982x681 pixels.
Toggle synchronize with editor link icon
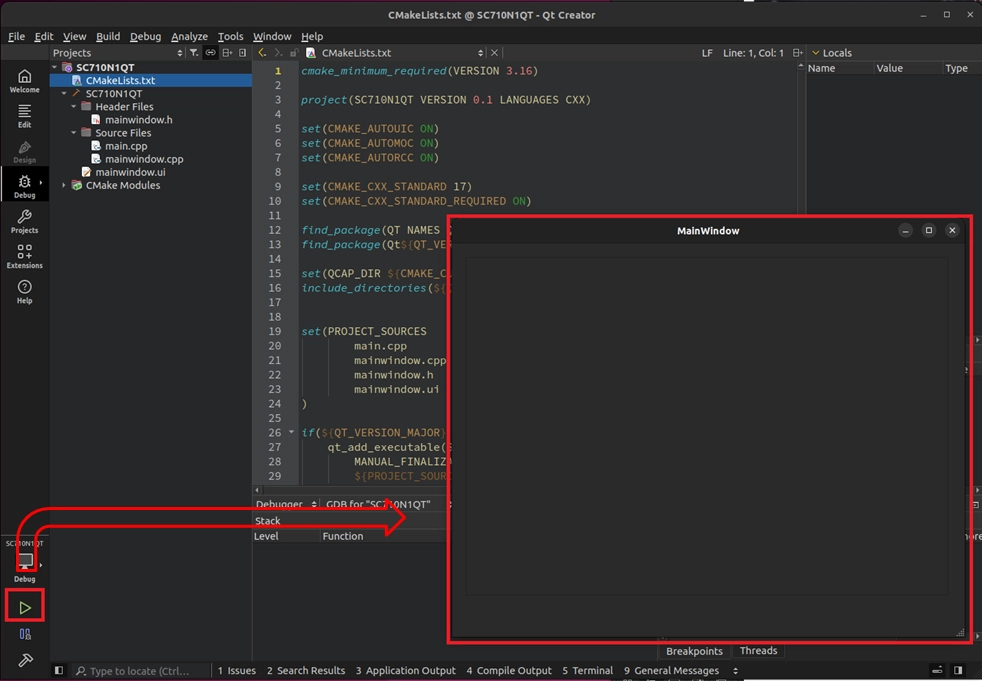[x=210, y=53]
